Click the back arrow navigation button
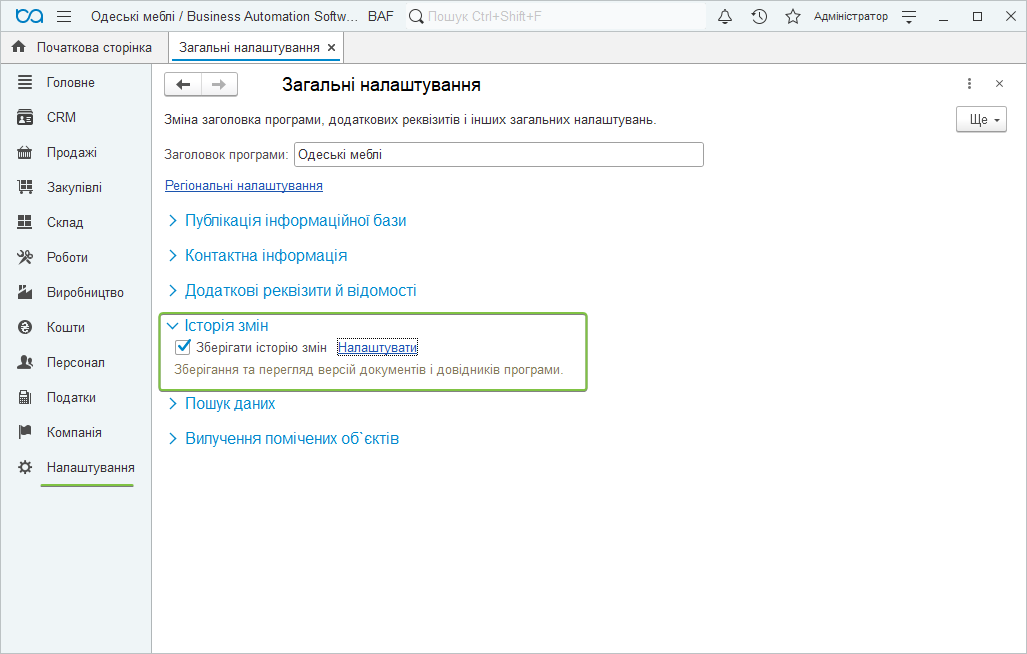 coord(183,85)
